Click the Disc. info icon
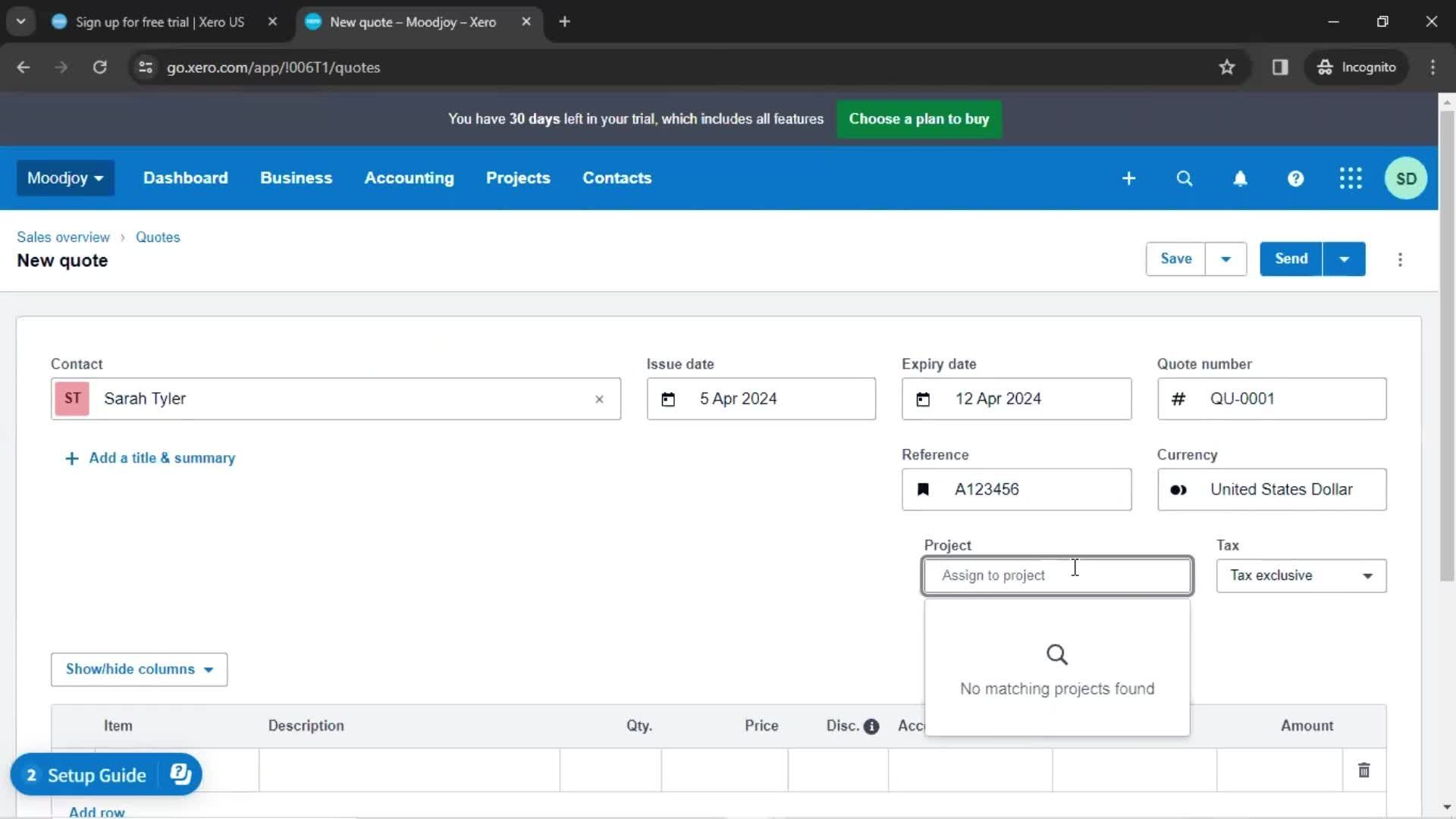This screenshot has width=1456, height=819. coord(871,726)
